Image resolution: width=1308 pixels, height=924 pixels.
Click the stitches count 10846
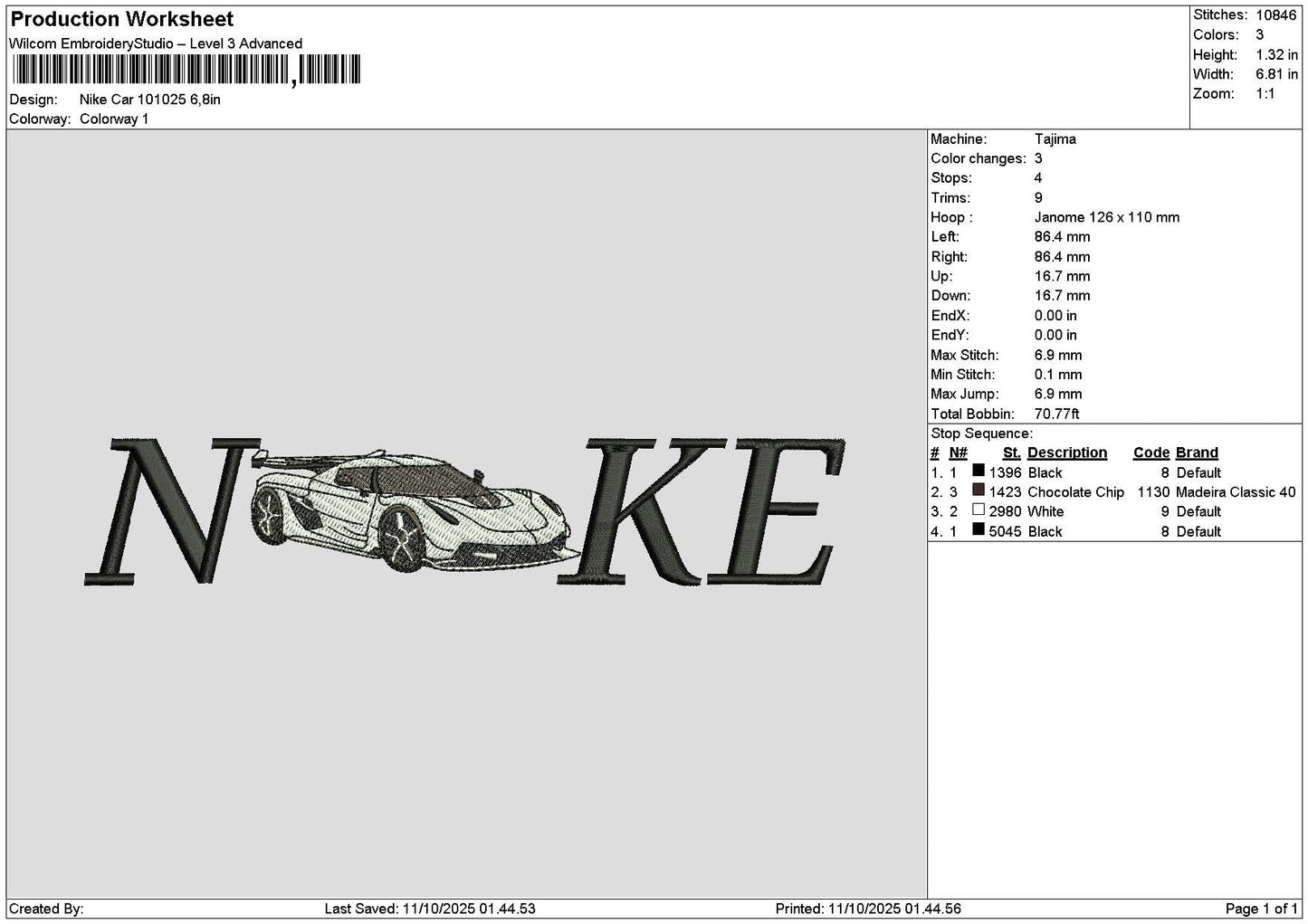click(x=1277, y=14)
